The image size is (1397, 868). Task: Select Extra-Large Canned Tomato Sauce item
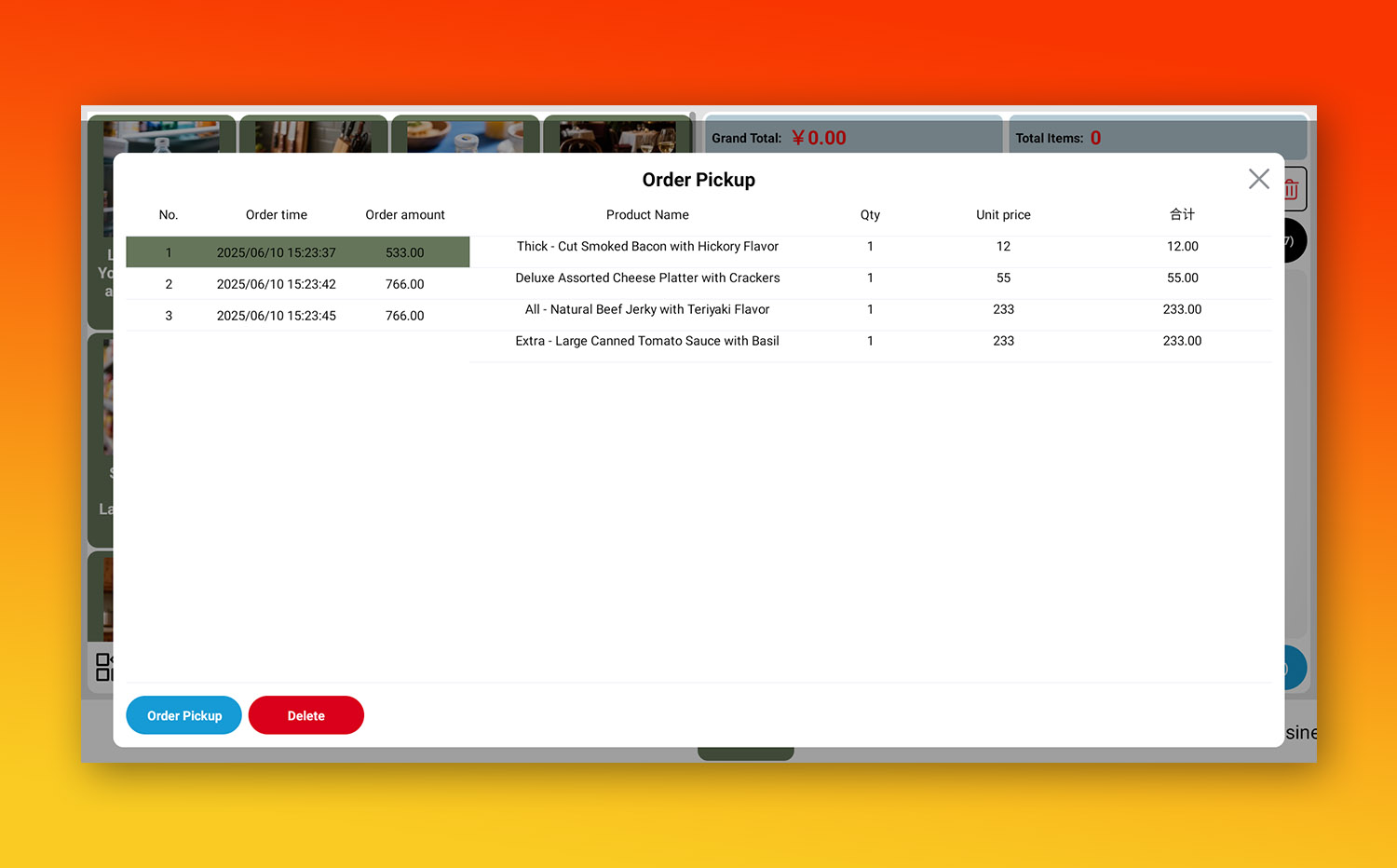click(647, 342)
